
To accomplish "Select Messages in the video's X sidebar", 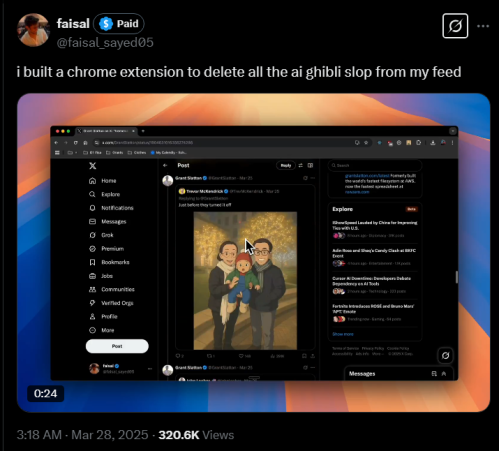I will click(x=108, y=222).
